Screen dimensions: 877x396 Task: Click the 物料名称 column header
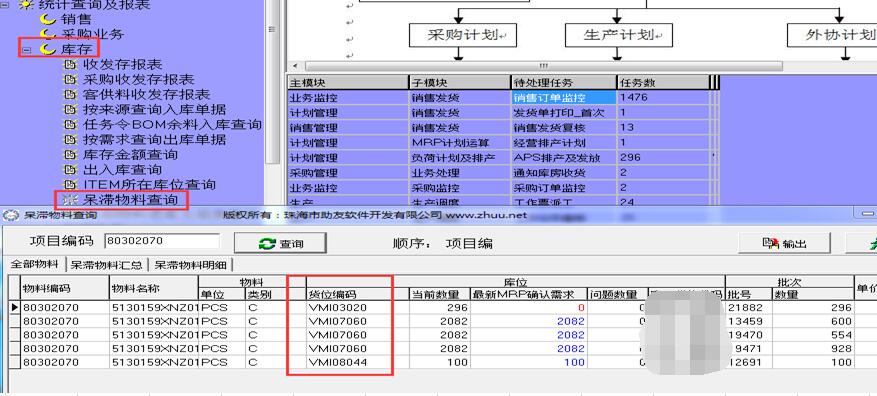tap(154, 288)
